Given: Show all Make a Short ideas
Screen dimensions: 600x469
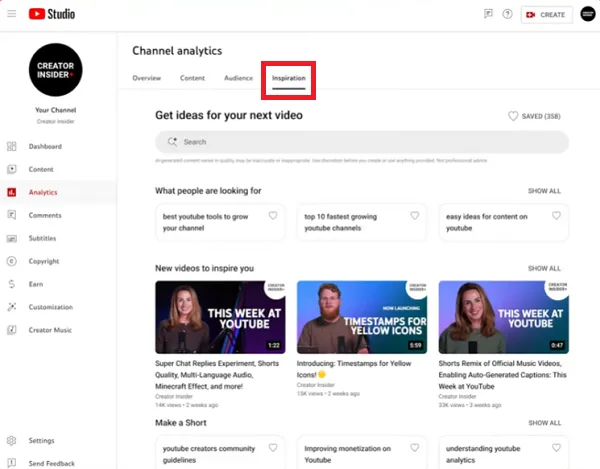Looking at the screenshot, I should coord(544,423).
